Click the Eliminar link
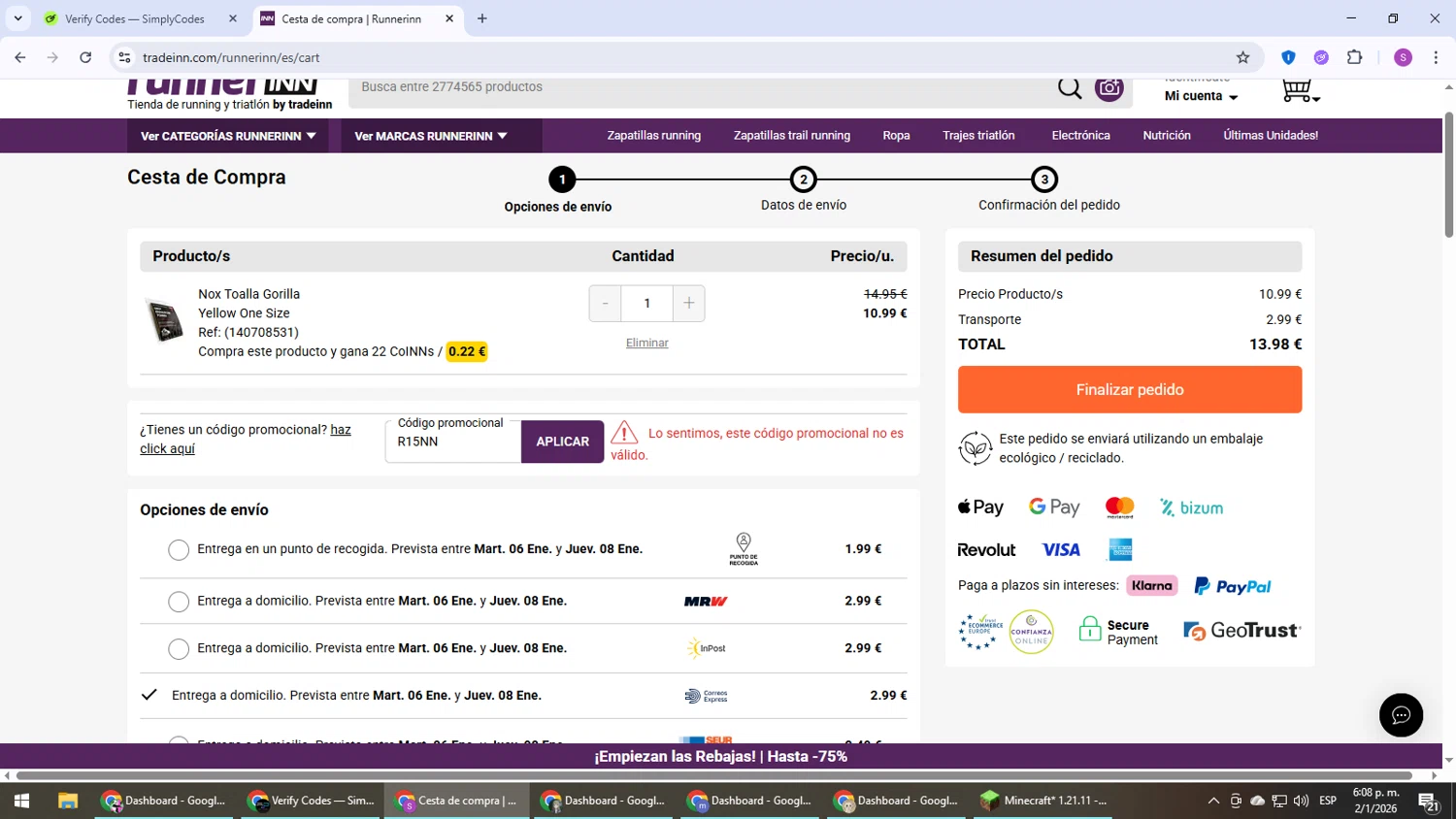Image resolution: width=1456 pixels, height=819 pixels. (x=647, y=343)
